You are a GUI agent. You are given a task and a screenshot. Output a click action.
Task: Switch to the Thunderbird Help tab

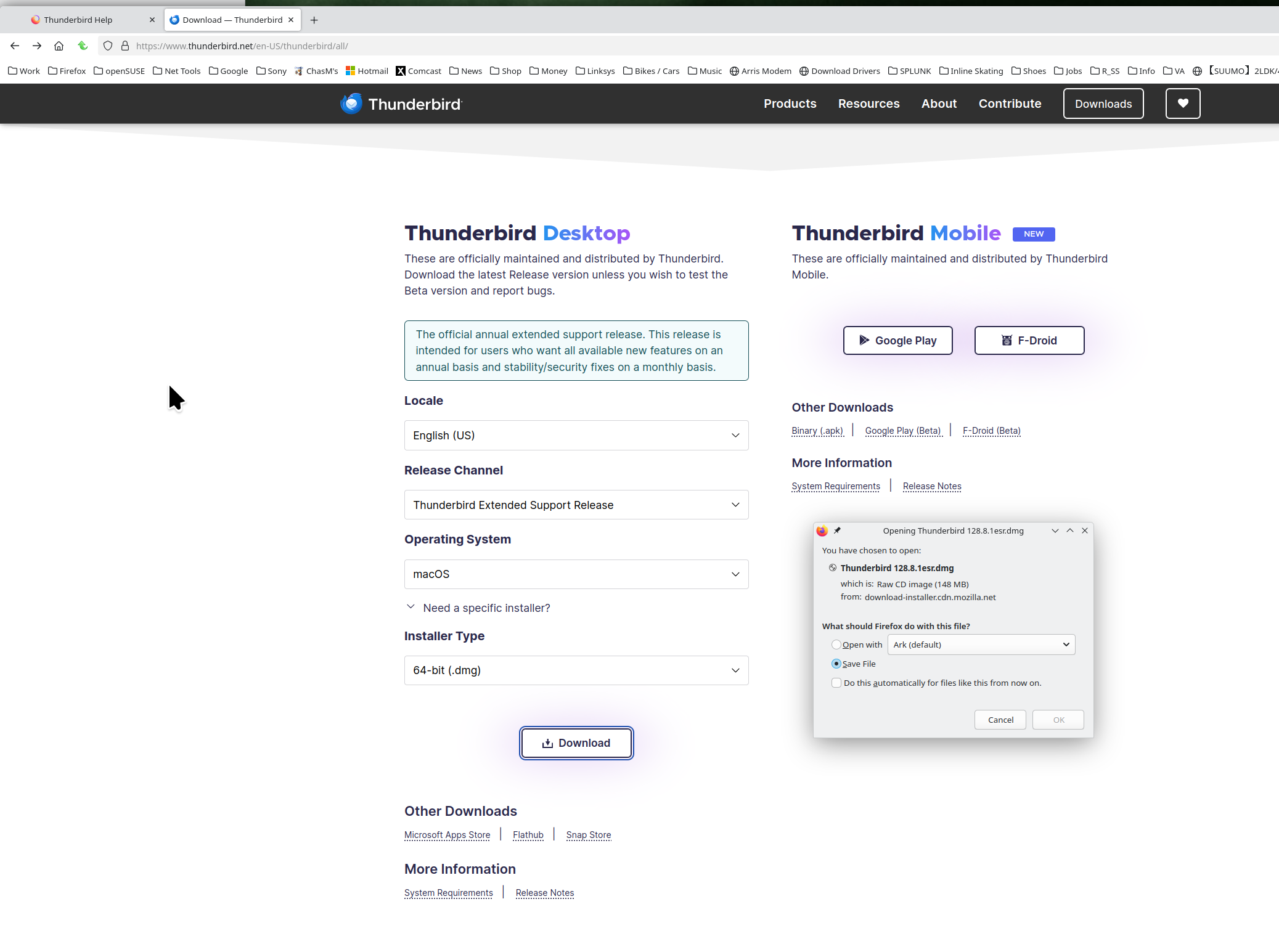(x=78, y=20)
